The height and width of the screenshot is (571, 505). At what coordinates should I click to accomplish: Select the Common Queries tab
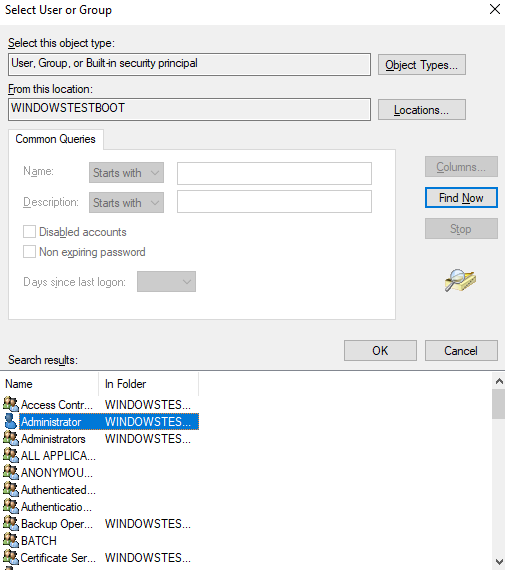56,139
